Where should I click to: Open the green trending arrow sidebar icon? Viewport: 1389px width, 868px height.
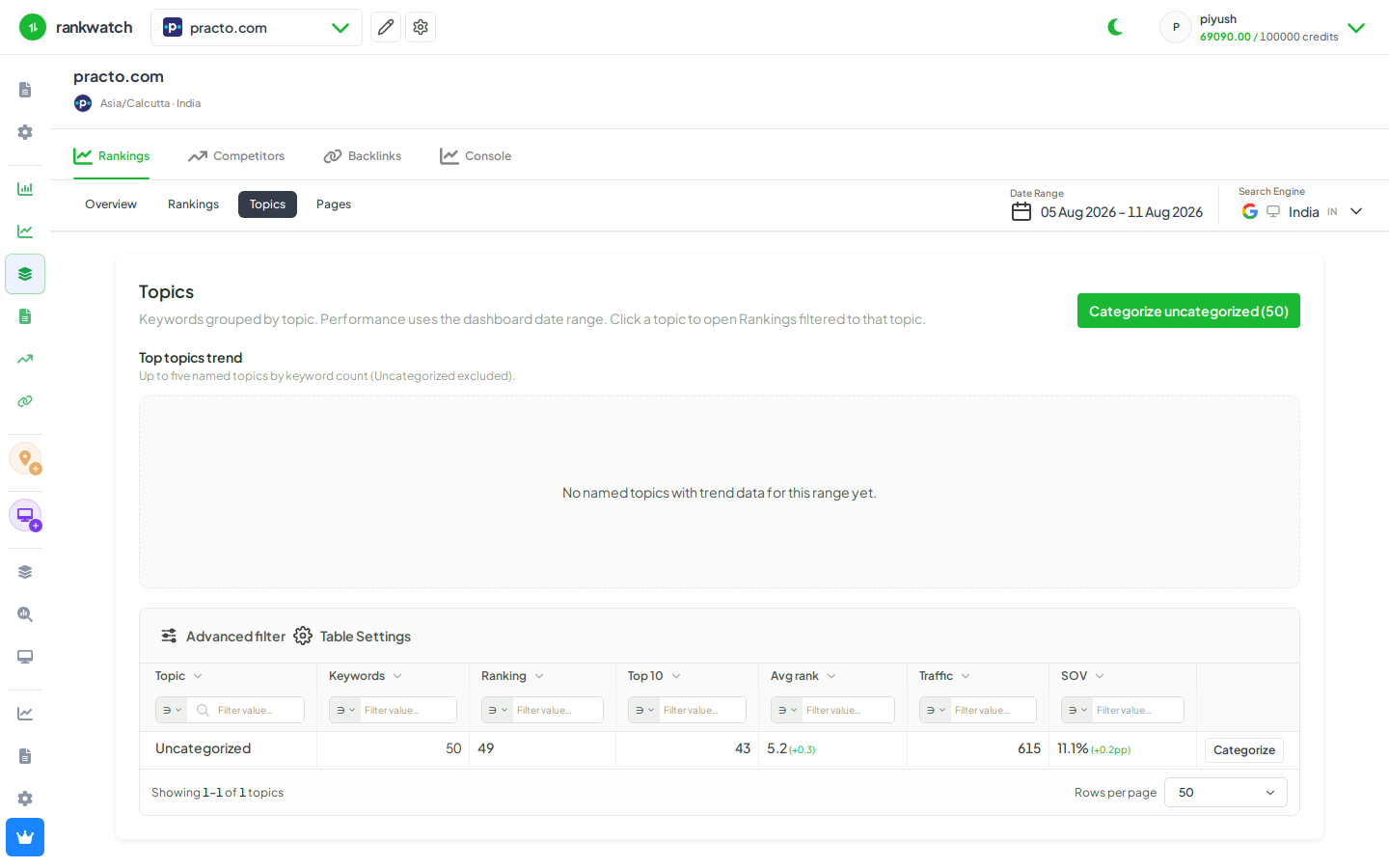pyautogui.click(x=25, y=359)
